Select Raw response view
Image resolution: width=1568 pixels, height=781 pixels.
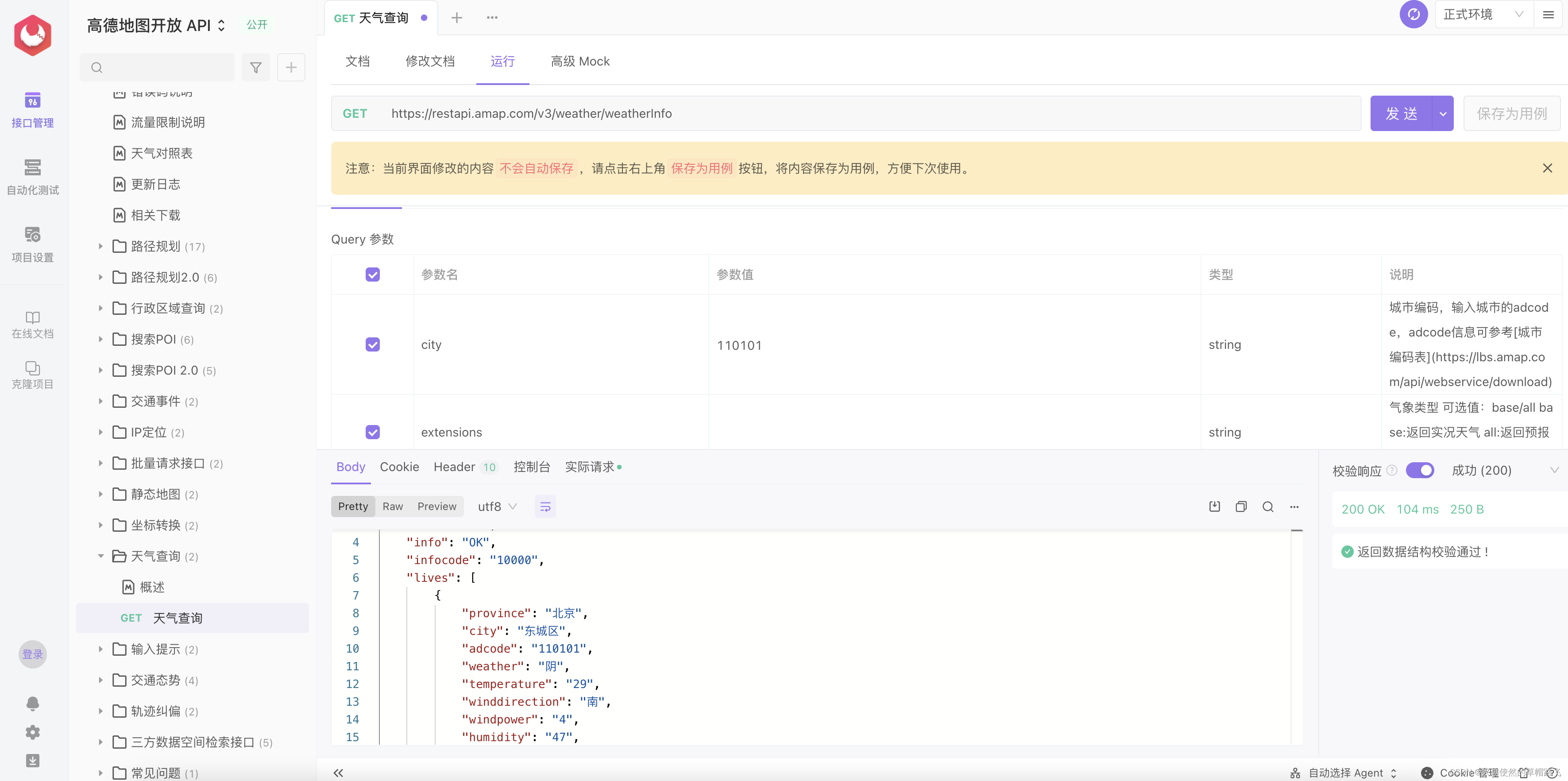pyautogui.click(x=393, y=506)
